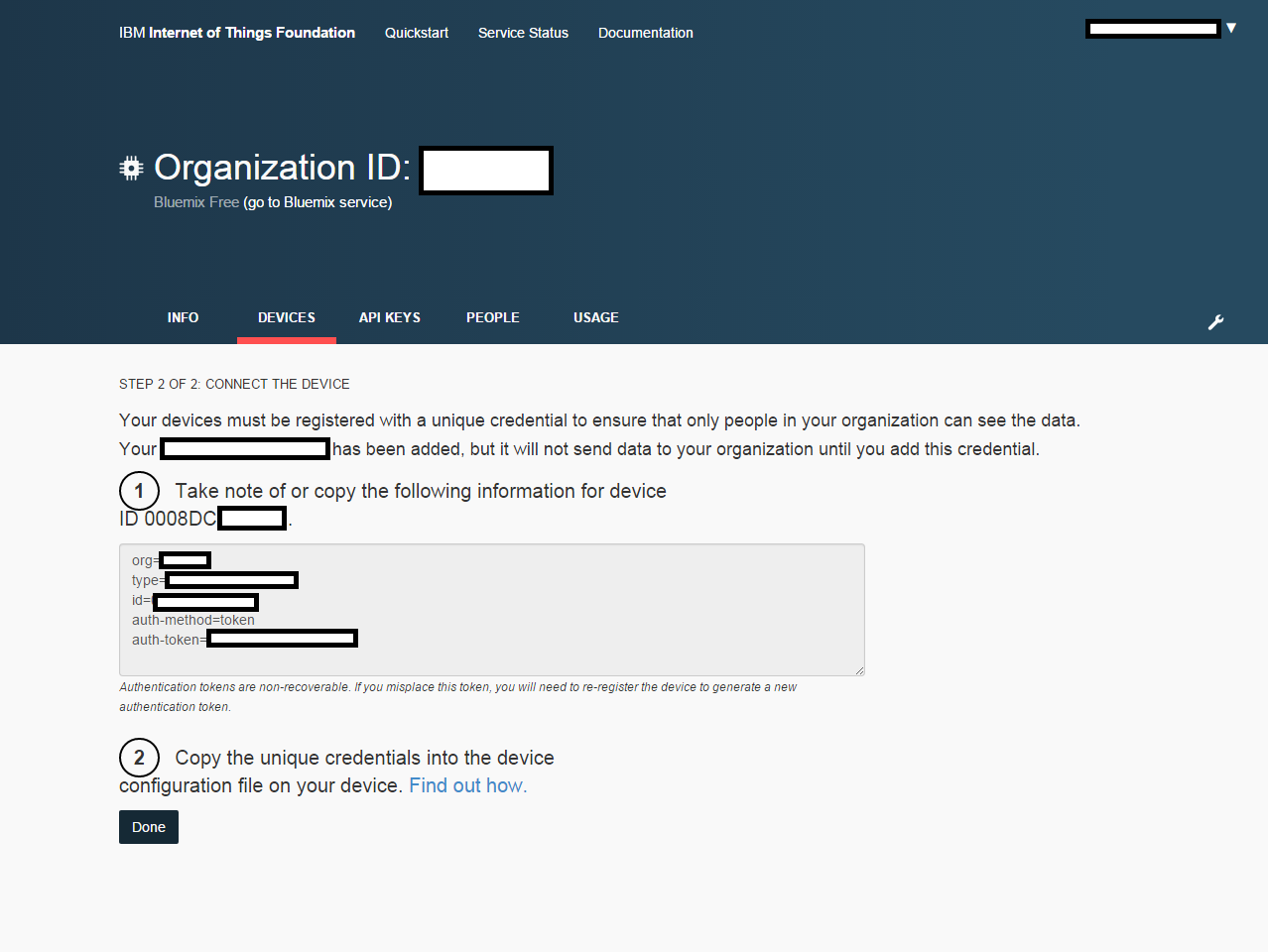Click the id= line in credentials
1268x952 pixels.
click(x=194, y=600)
